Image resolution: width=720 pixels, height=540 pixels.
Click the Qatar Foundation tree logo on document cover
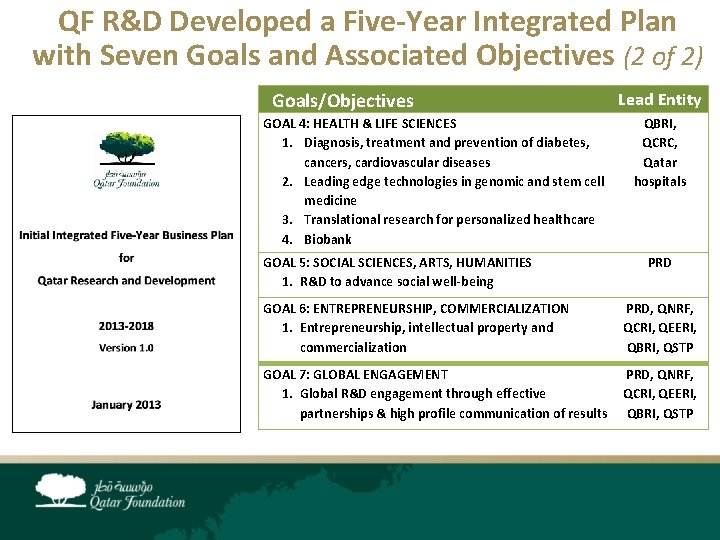(x=127, y=159)
